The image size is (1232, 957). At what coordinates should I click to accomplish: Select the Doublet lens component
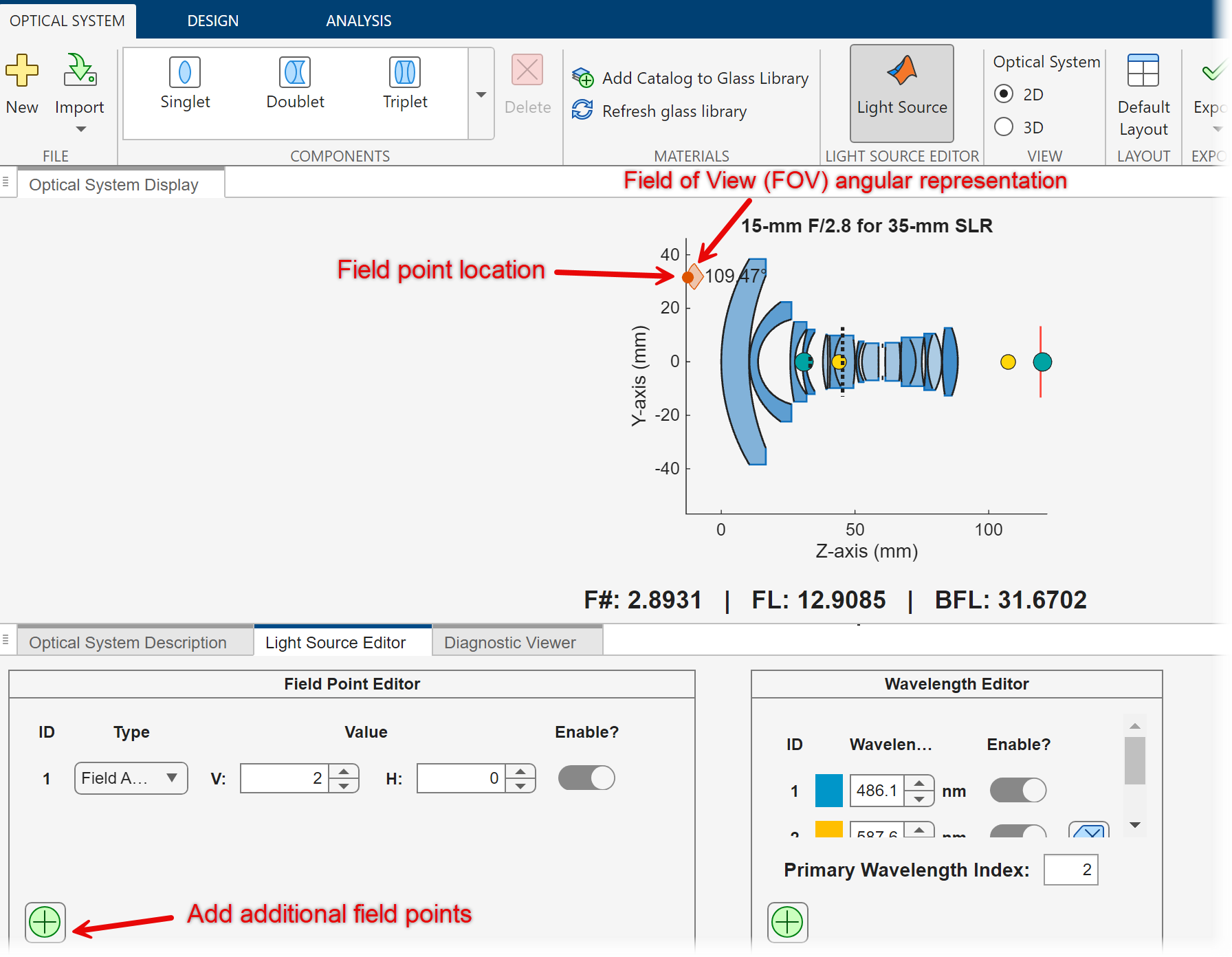click(295, 84)
